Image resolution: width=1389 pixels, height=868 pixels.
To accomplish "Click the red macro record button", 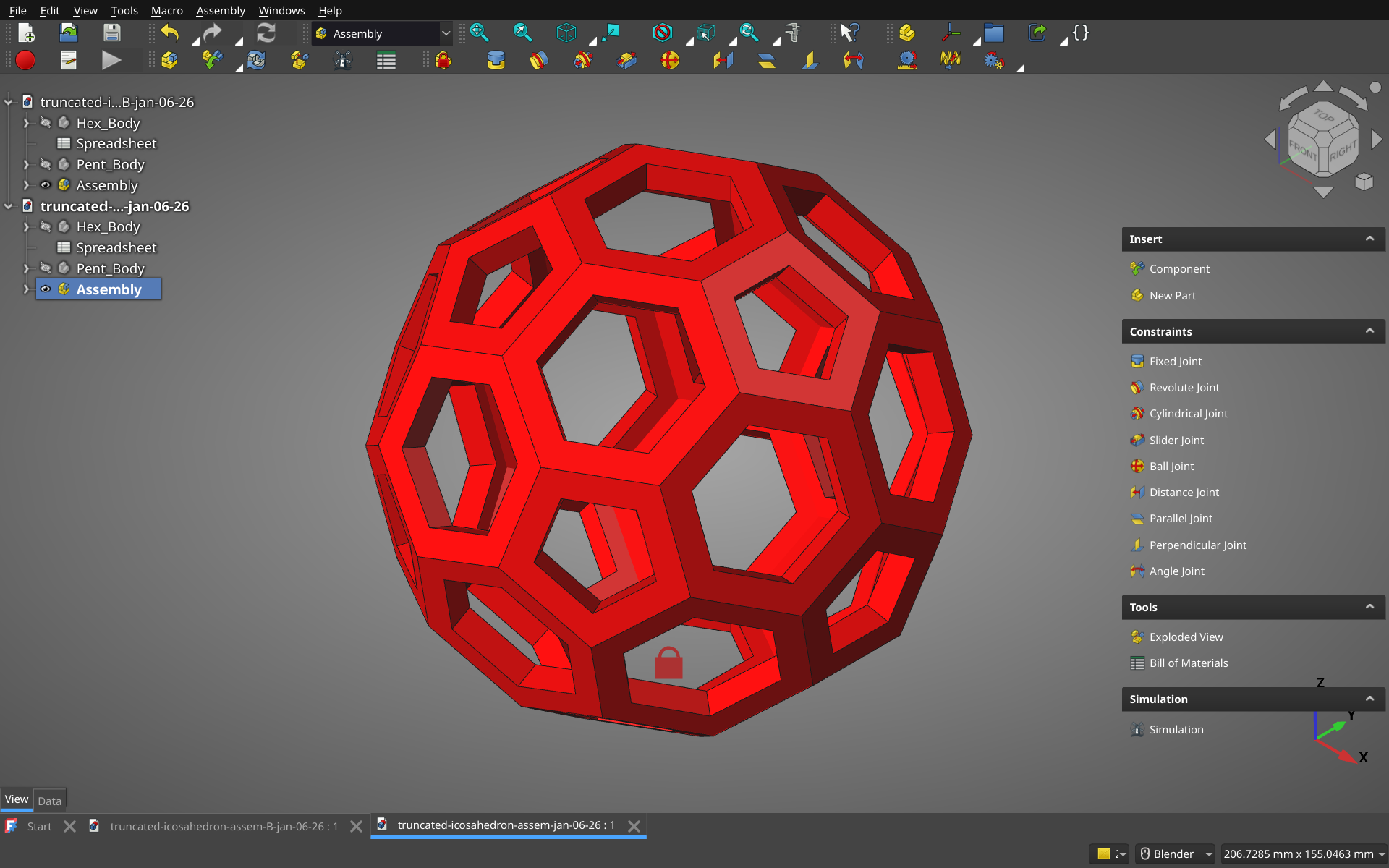I will click(x=25, y=61).
